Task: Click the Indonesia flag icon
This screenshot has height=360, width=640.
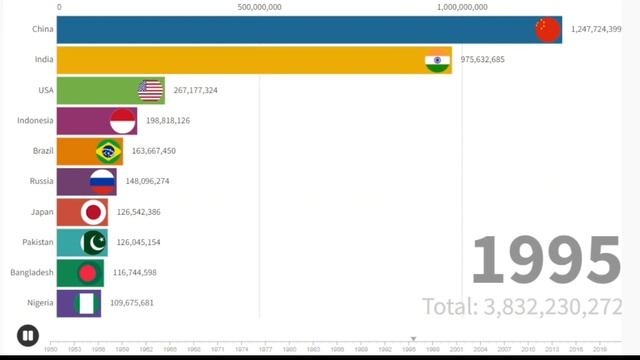Action: pos(123,121)
